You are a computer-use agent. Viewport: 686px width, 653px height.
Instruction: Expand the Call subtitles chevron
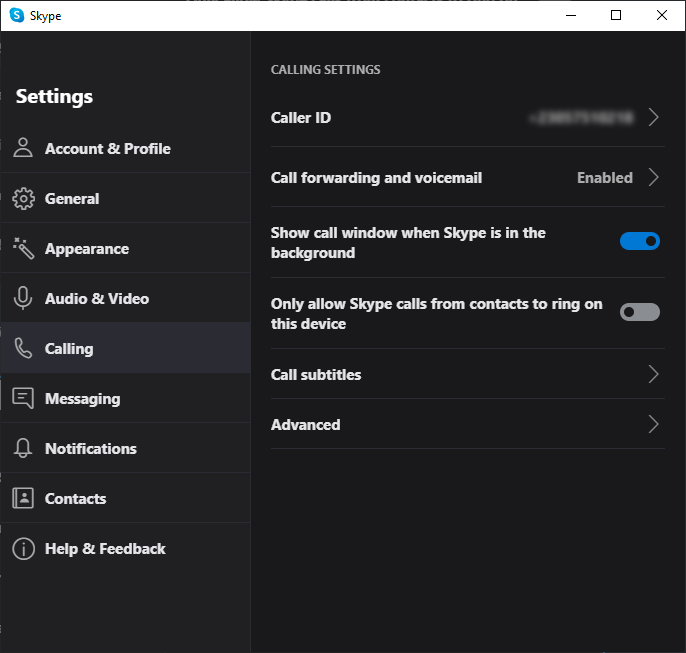pos(653,374)
